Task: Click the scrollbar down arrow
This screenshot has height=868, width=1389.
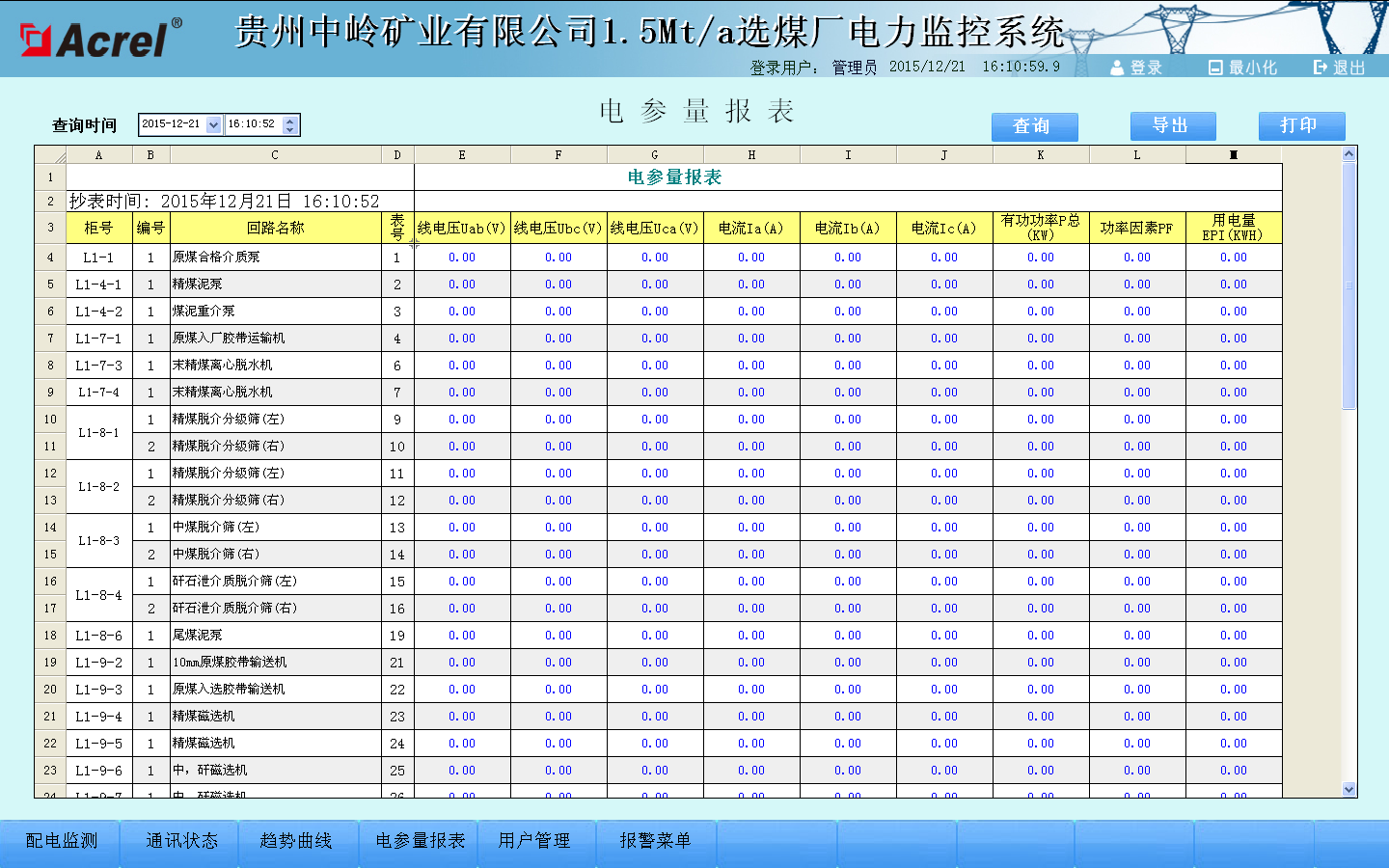Action: click(x=1349, y=790)
